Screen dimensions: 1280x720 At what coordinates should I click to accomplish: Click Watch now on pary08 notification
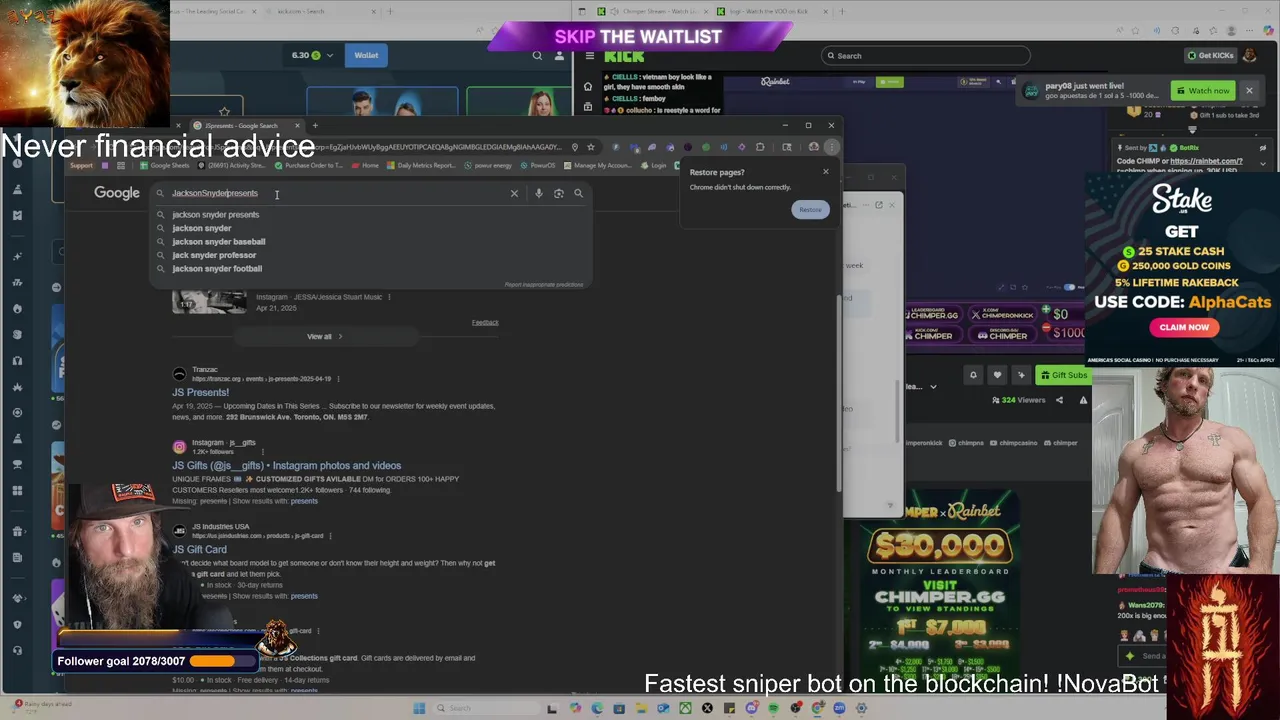[1203, 90]
